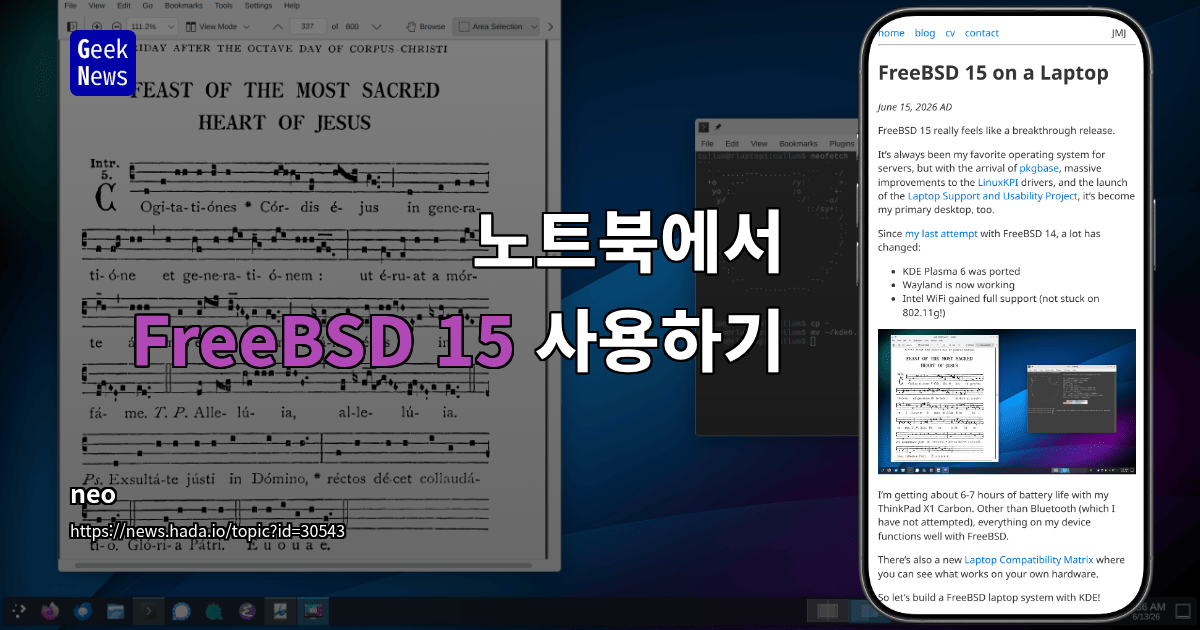Switch to Okular via its taskbar entry
The image size is (1200, 630).
click(x=280, y=609)
